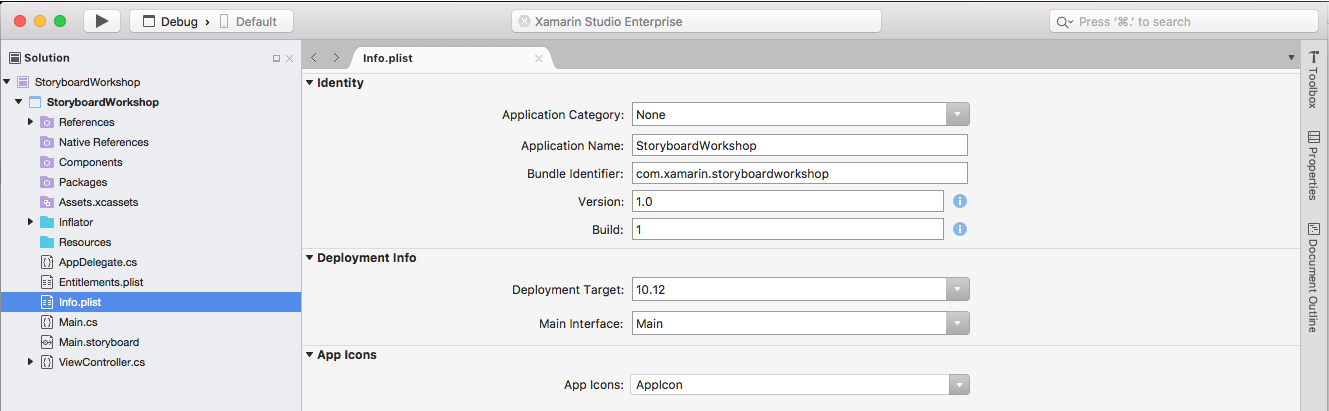Open the Toolbox side panel
1329x411 pixels.
(x=1314, y=81)
